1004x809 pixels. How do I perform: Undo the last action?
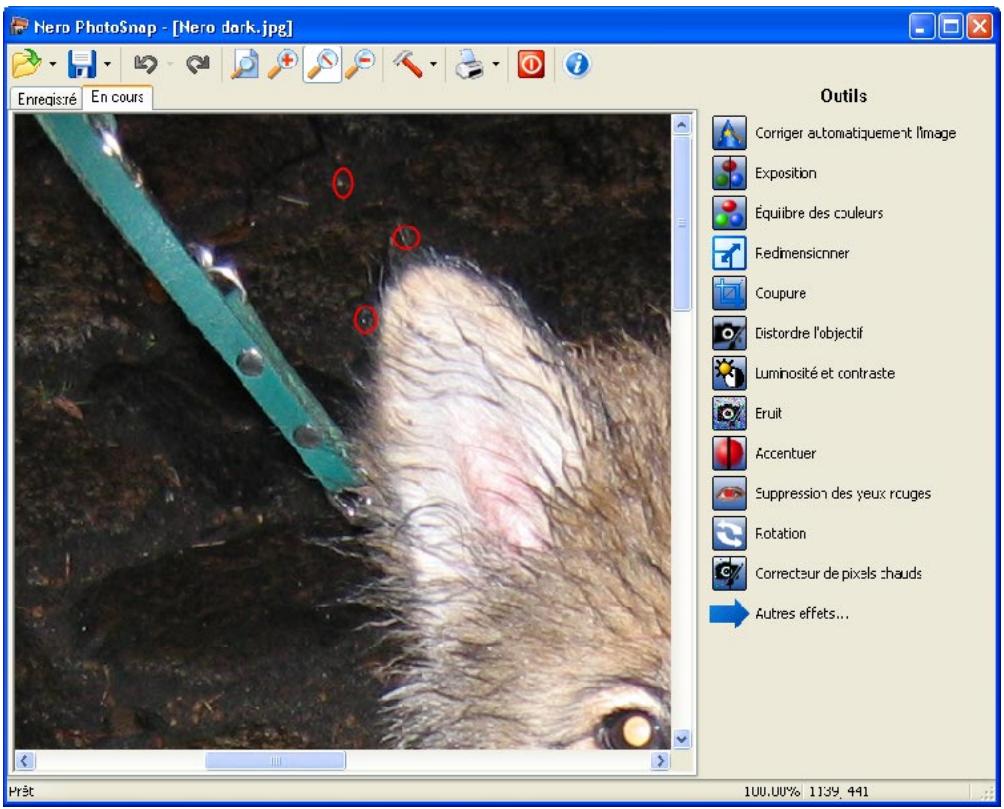tap(145, 64)
